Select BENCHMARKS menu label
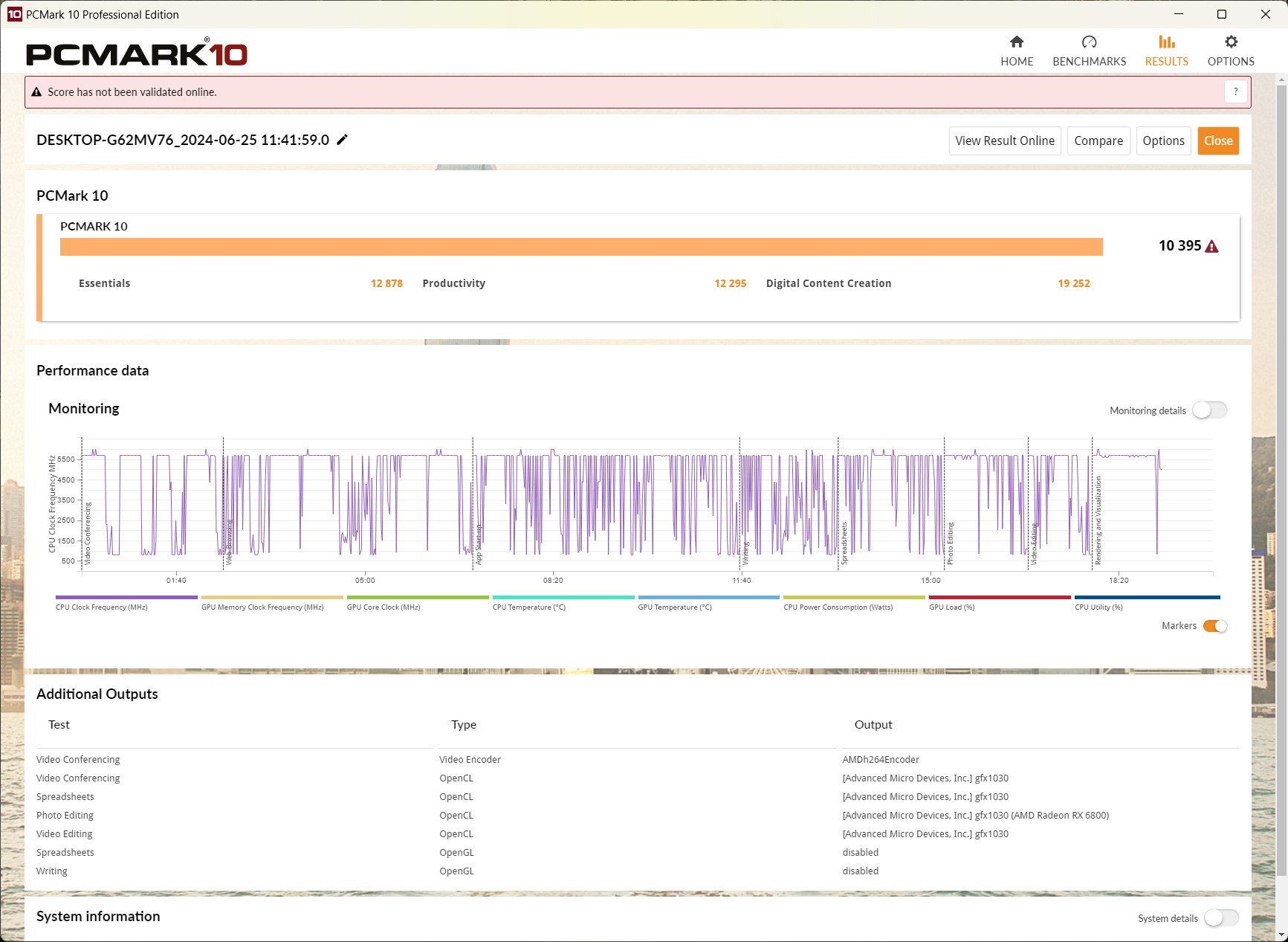1288x942 pixels. point(1089,62)
